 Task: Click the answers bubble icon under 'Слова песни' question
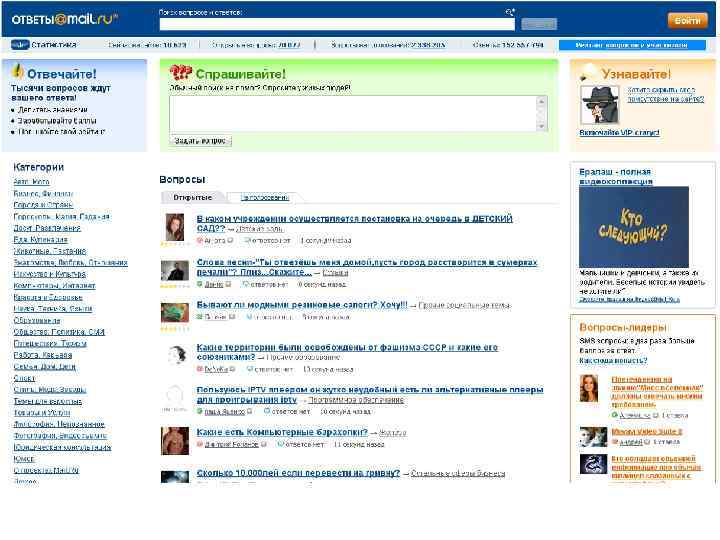point(246,285)
